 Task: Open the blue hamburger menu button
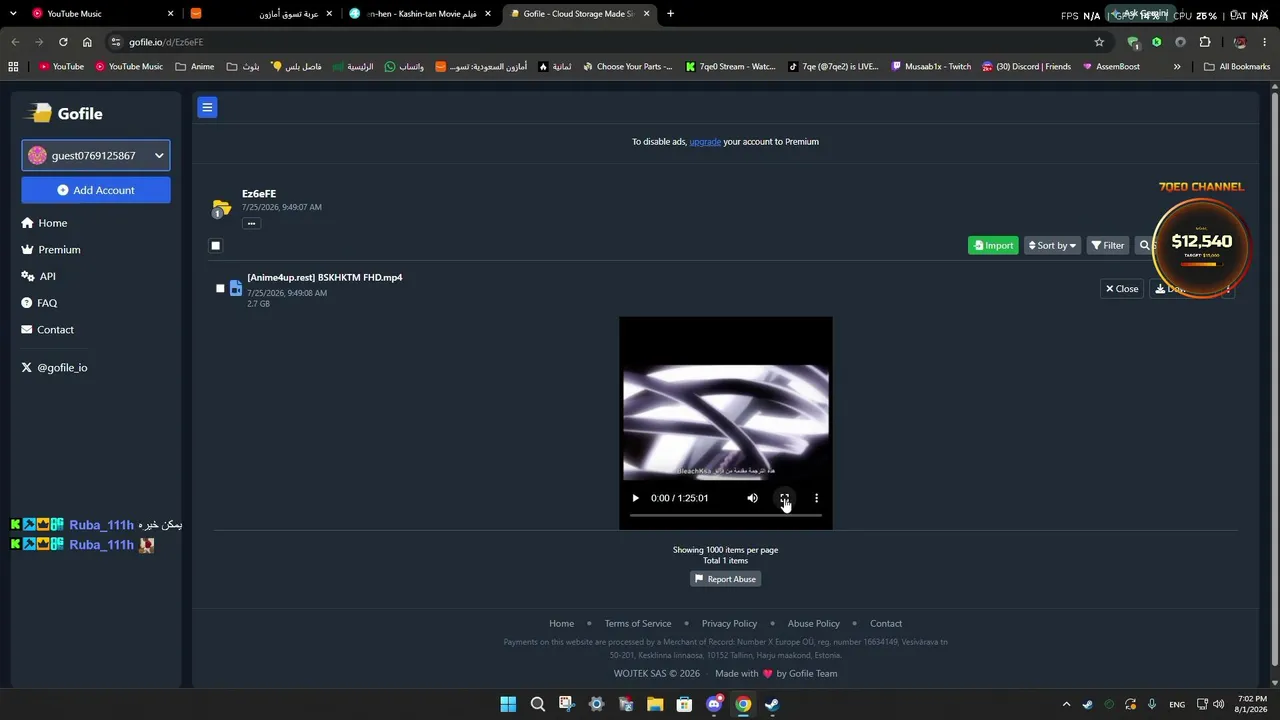[207, 107]
